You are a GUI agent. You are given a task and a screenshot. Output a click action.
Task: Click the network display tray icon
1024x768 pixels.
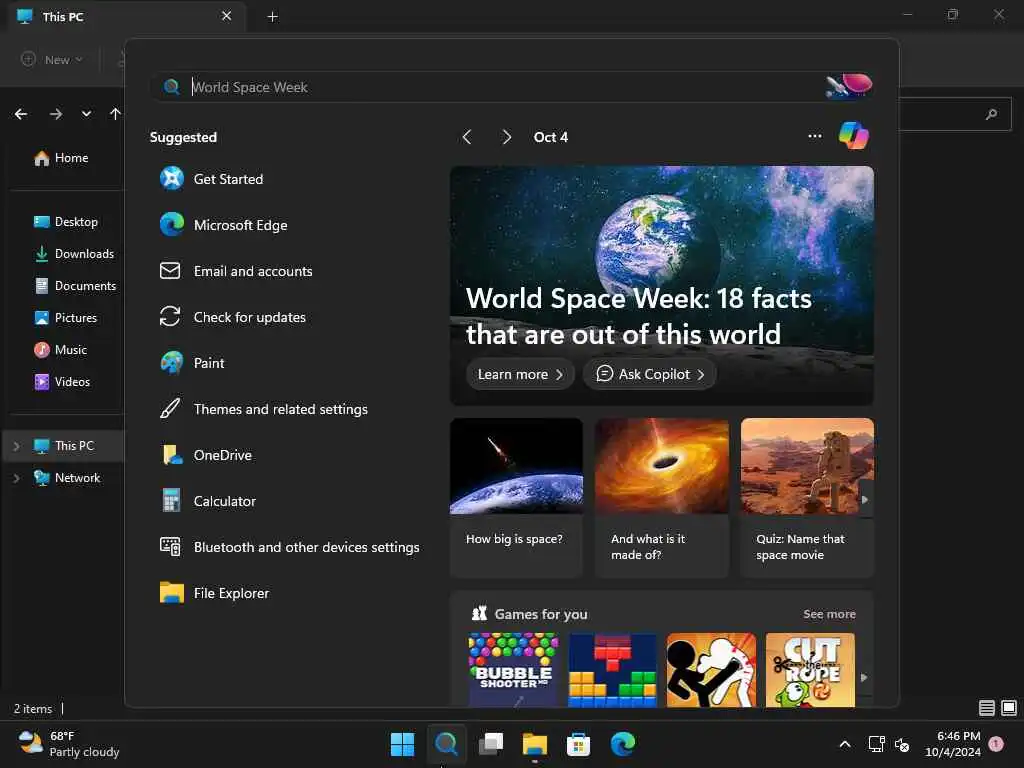pyautogui.click(x=876, y=744)
